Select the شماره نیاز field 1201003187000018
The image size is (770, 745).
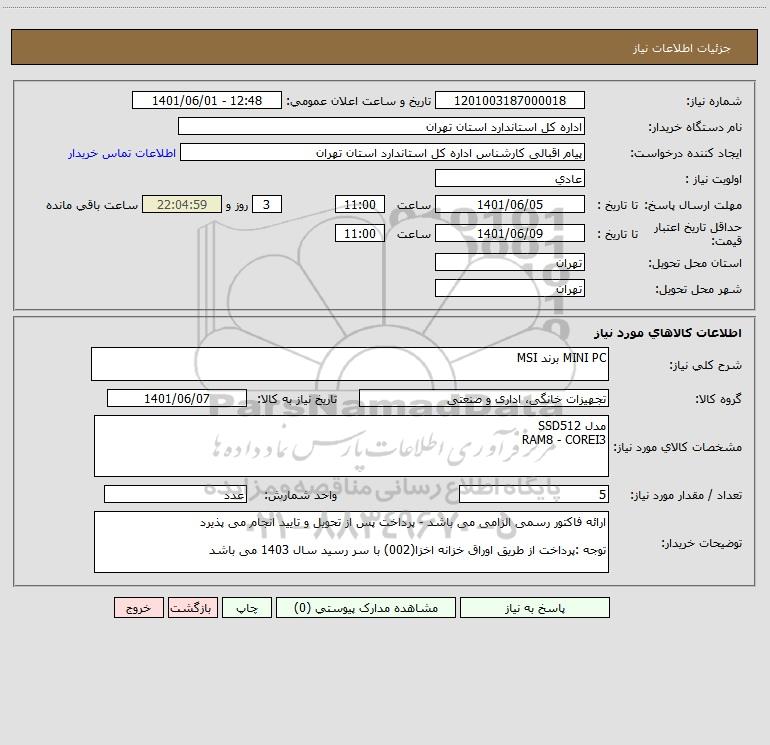pyautogui.click(x=510, y=101)
